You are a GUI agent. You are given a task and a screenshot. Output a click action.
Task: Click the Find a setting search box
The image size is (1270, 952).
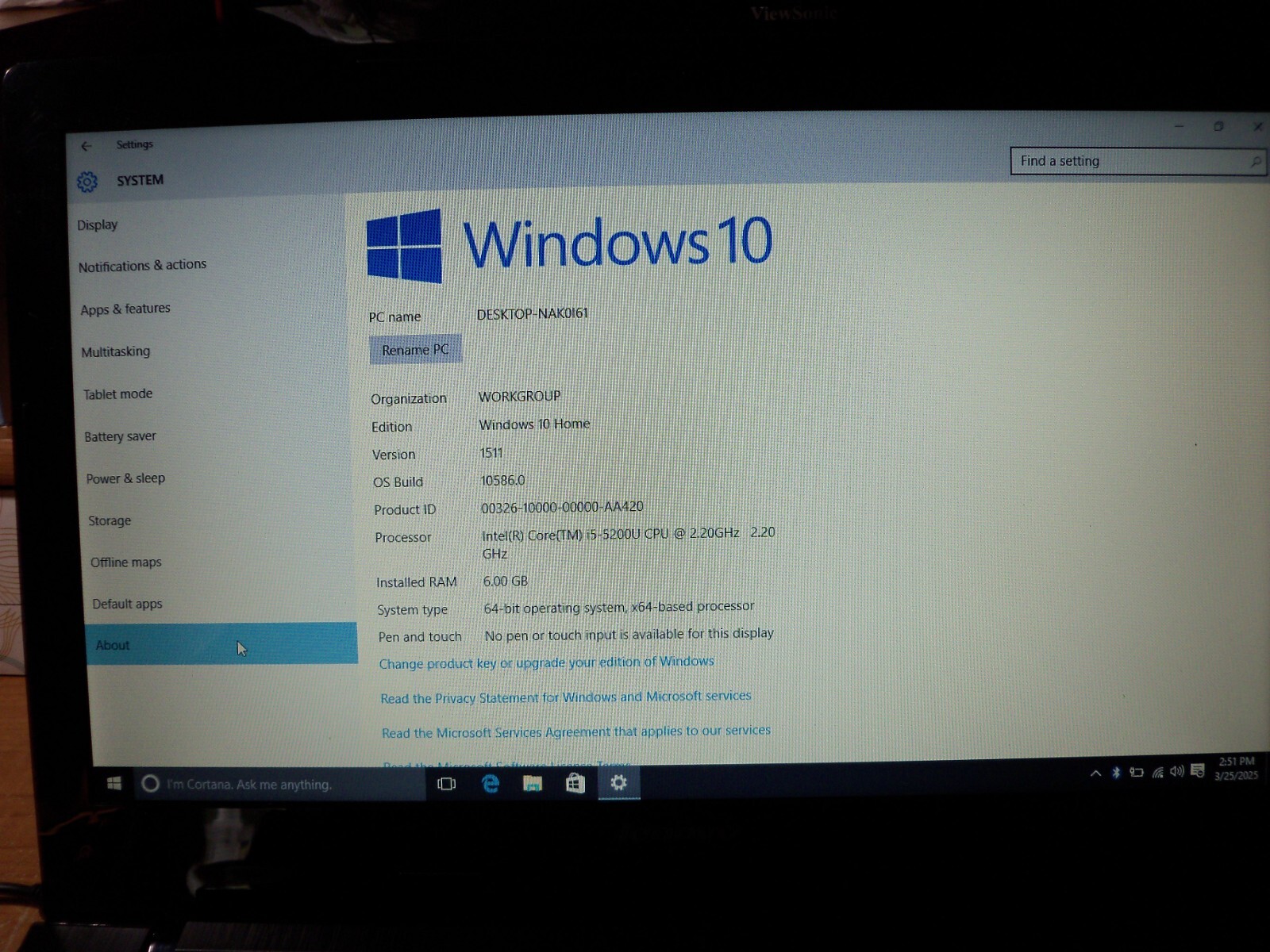(1137, 161)
